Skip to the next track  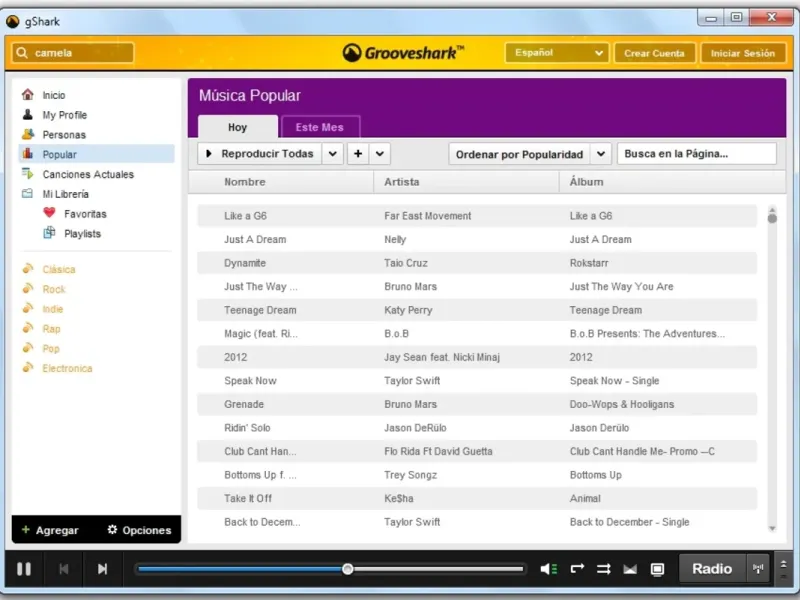(x=102, y=568)
